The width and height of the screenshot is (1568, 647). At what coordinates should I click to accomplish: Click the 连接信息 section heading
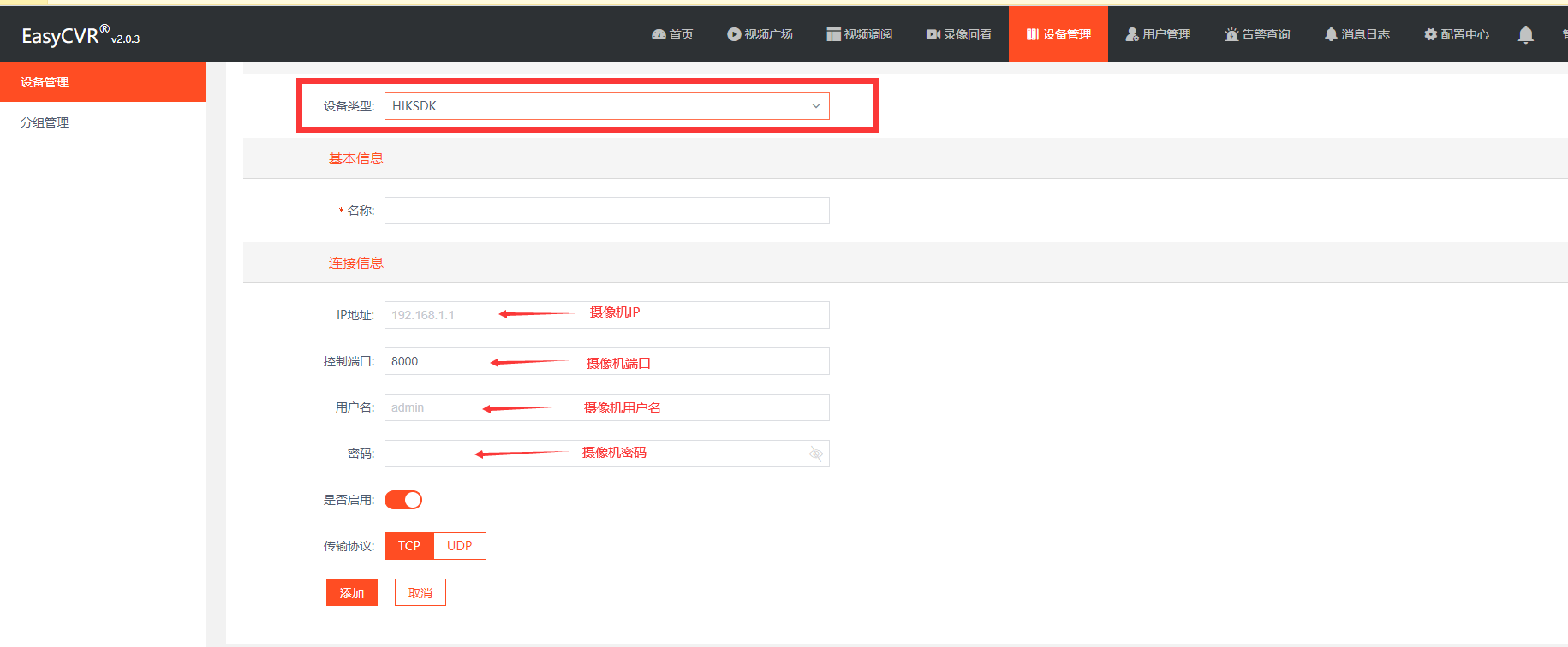click(x=356, y=263)
